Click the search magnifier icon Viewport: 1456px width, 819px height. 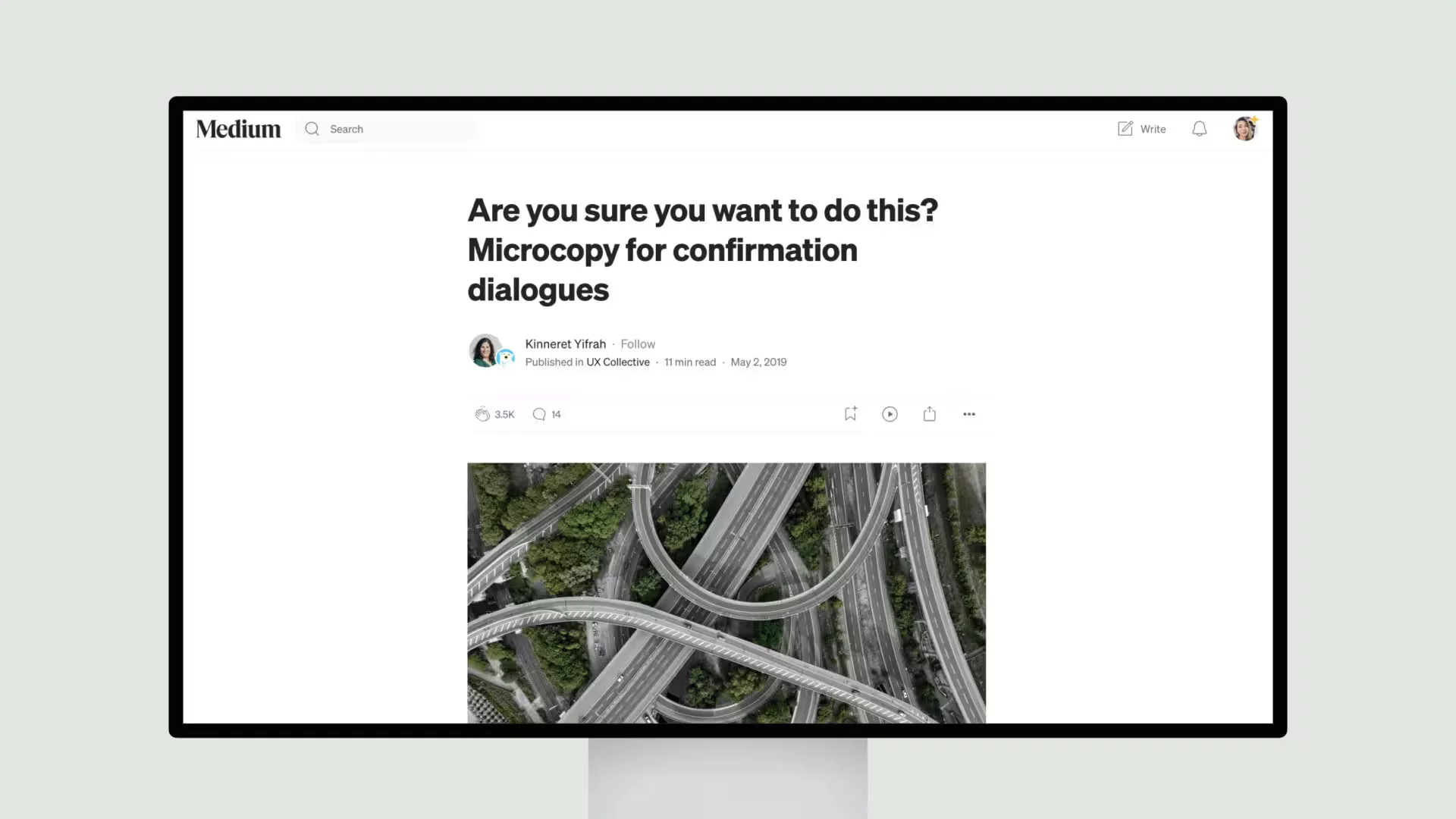click(x=312, y=128)
